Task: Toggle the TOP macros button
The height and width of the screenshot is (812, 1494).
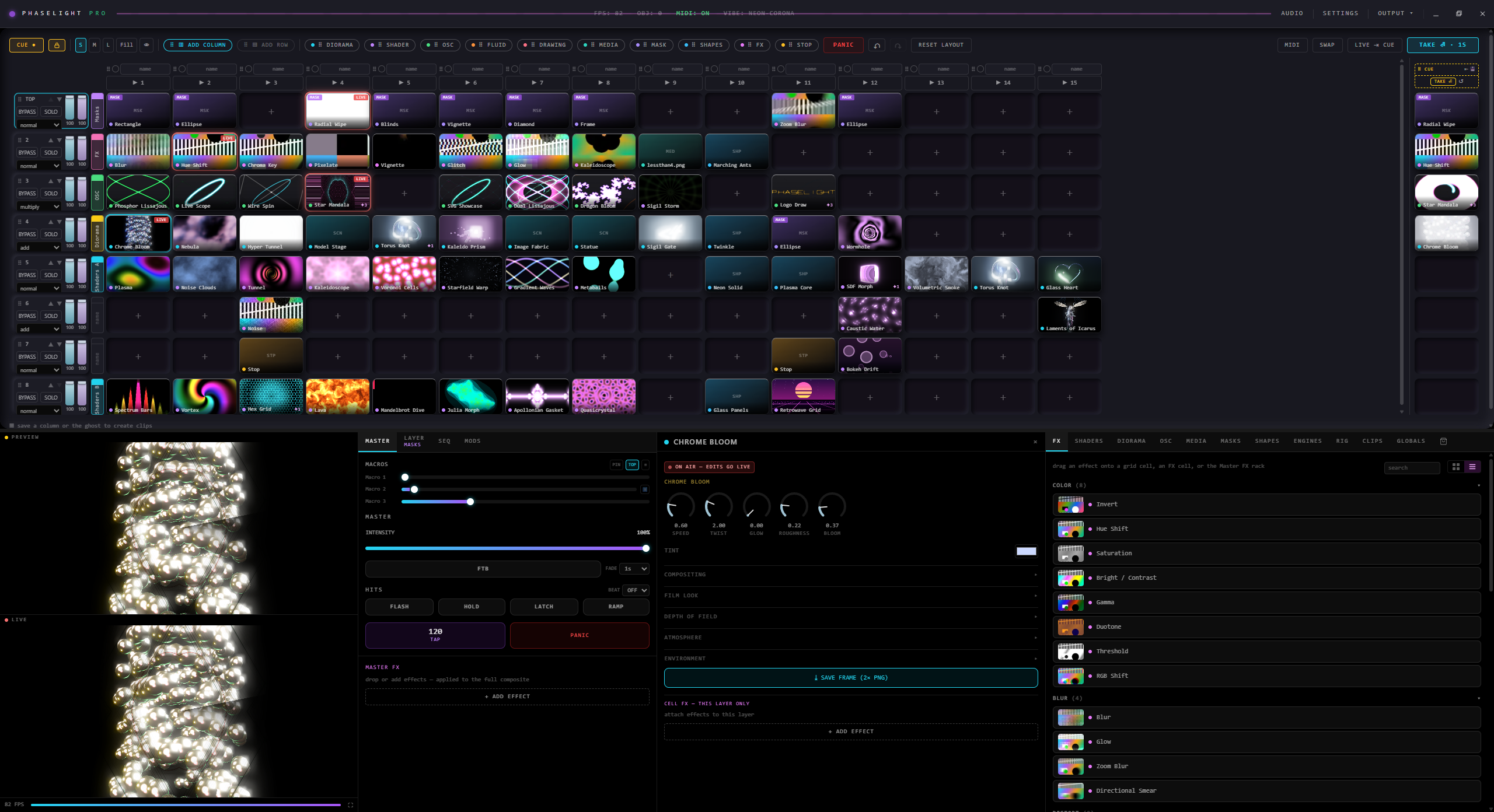Action: 632,465
